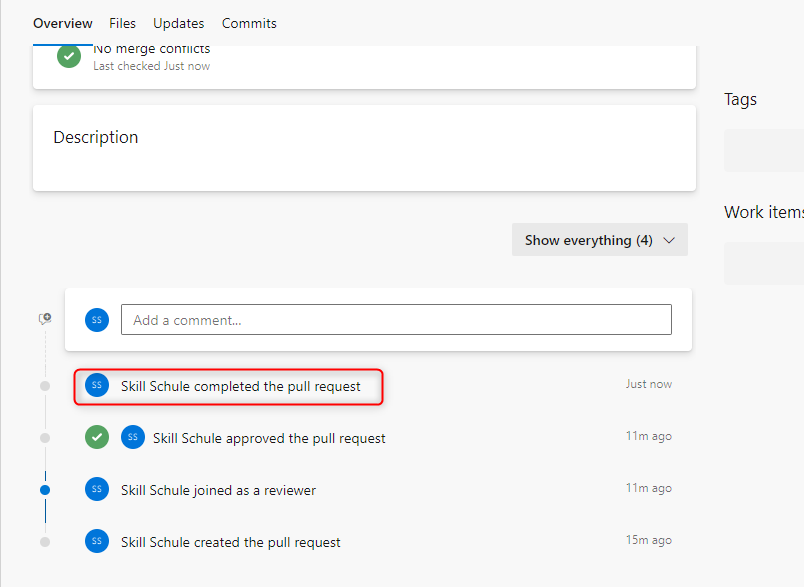Screen dimensions: 804x587
Task: Select the Overview tab
Action: pyautogui.click(x=62, y=23)
